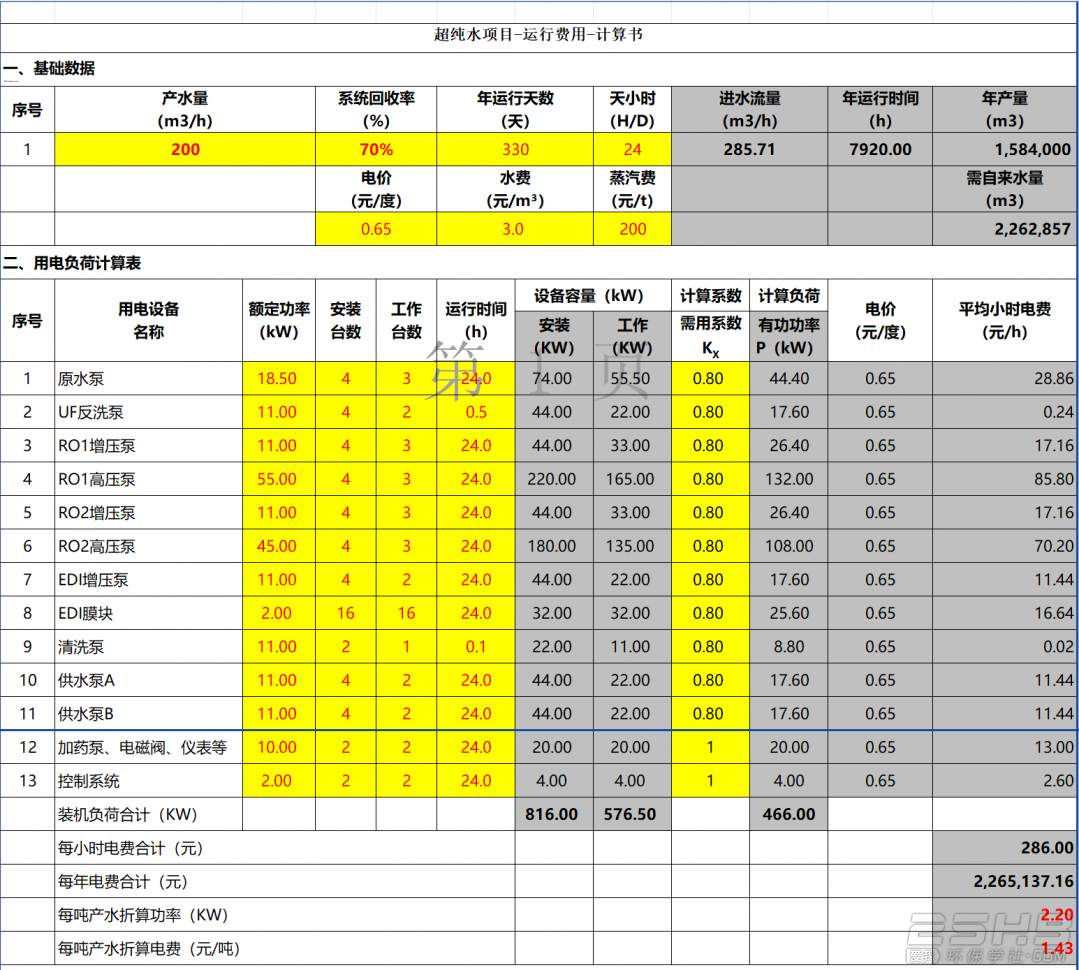Select the 原水泵 hourly cost 28.86

coord(1005,378)
